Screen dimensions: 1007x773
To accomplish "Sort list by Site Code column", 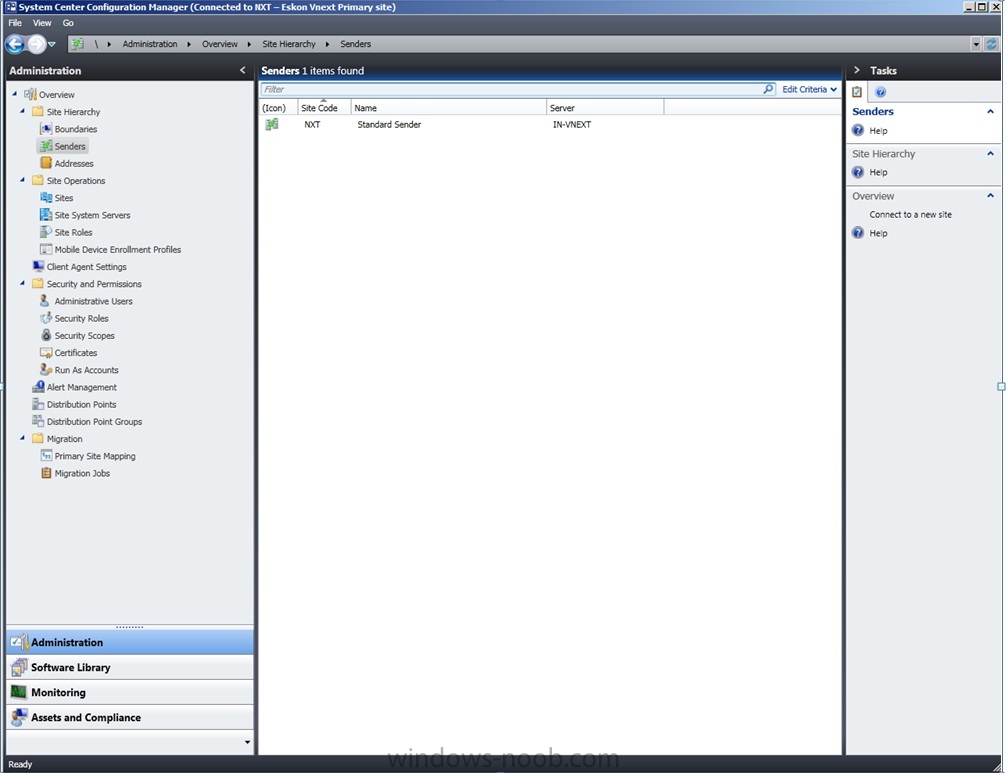I will pyautogui.click(x=324, y=108).
